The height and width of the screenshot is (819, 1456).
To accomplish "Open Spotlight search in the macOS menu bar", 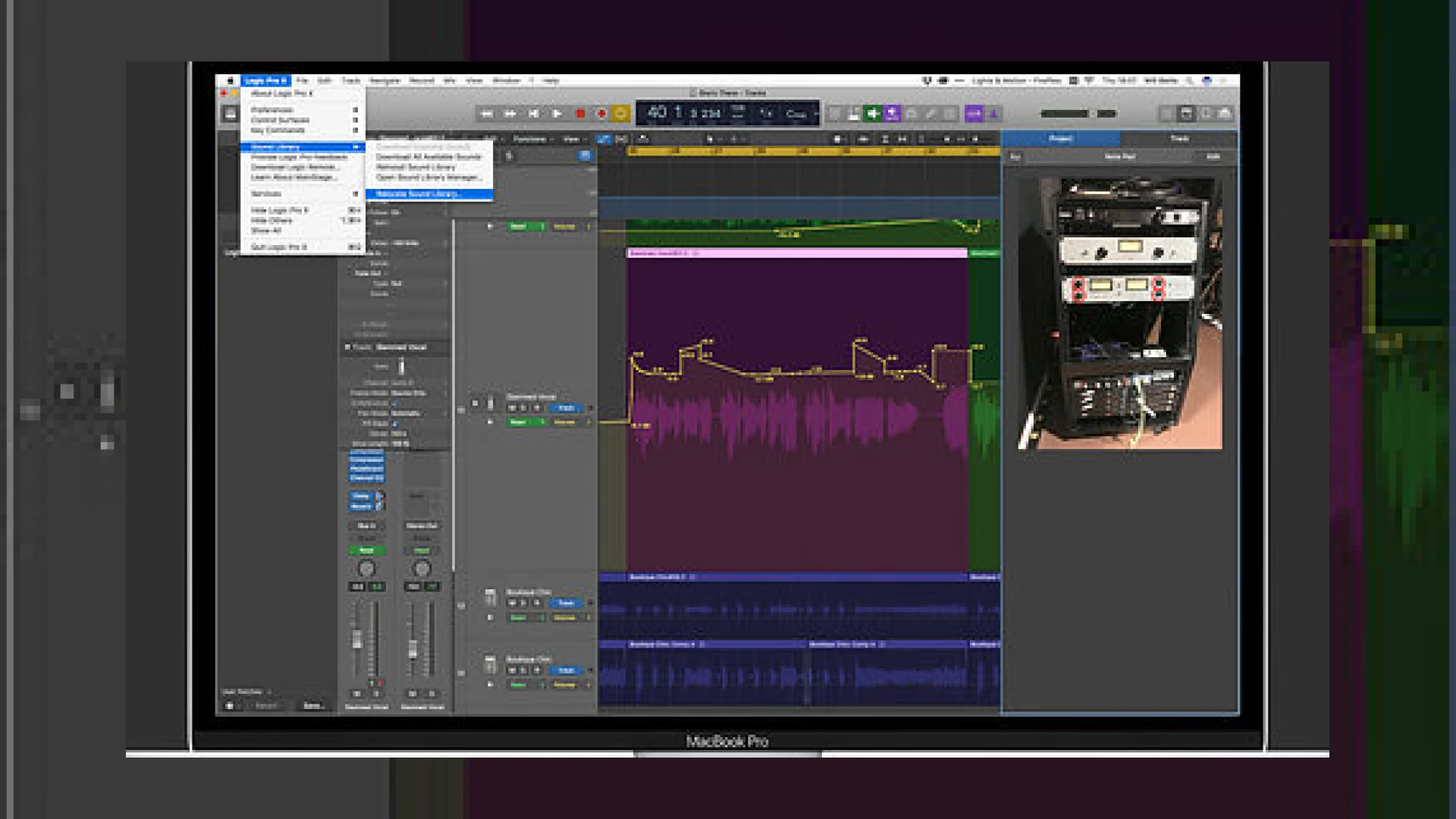I will (x=1190, y=80).
